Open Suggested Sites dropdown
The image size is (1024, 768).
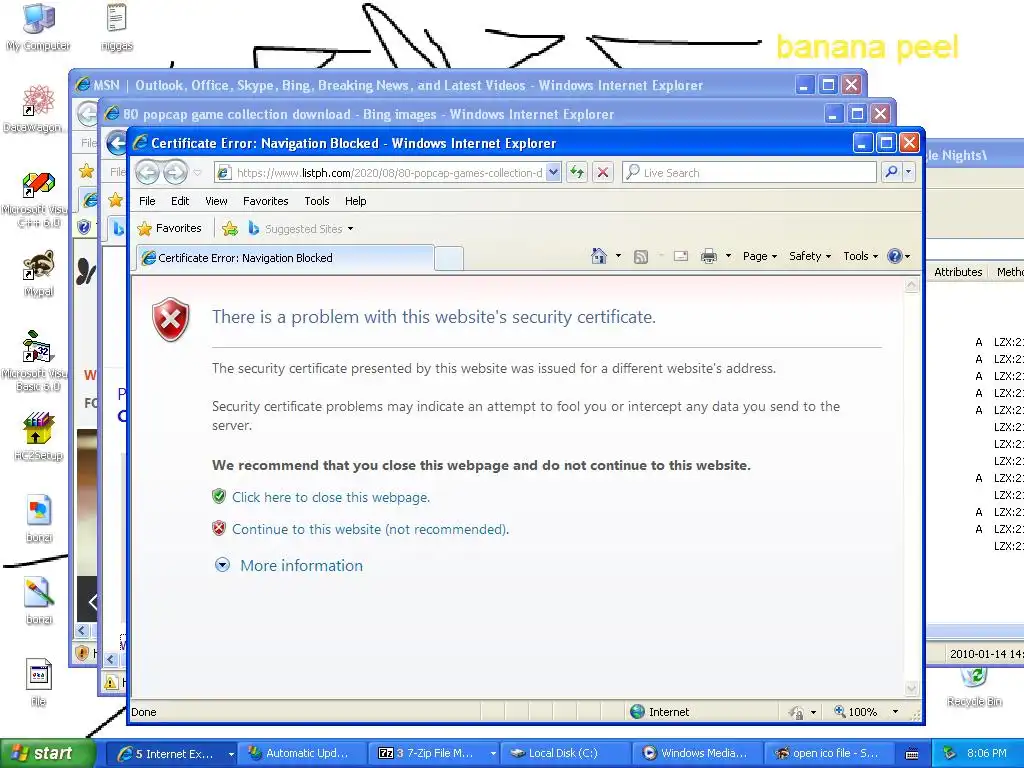point(301,229)
